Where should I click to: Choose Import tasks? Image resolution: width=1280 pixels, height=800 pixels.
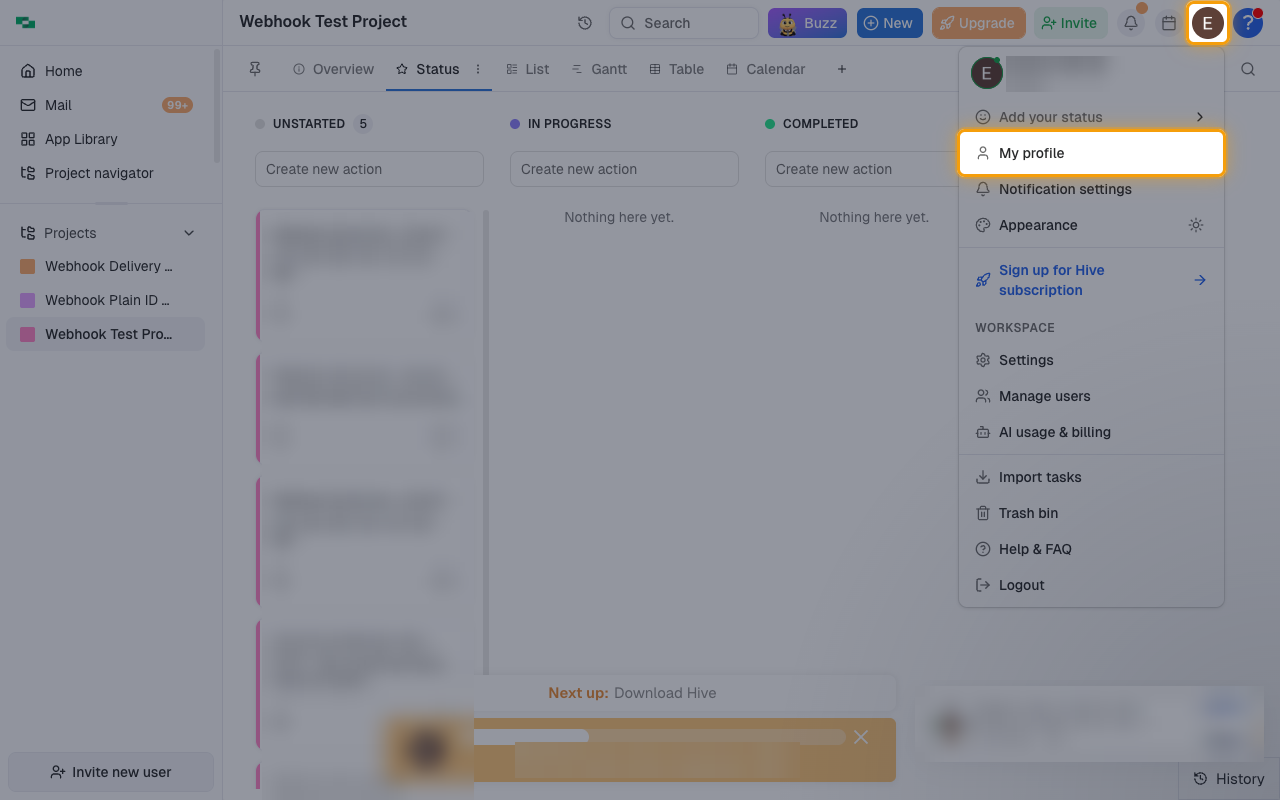pos(1091,477)
